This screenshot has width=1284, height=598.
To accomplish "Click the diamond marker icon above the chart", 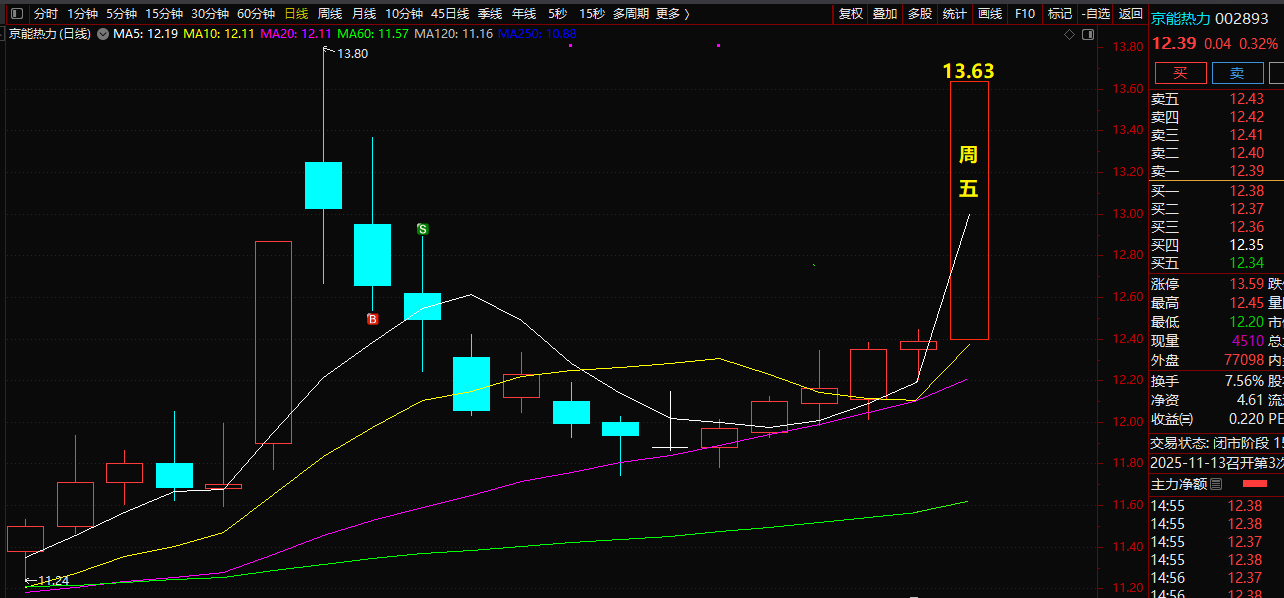I will pyautogui.click(x=1070, y=34).
